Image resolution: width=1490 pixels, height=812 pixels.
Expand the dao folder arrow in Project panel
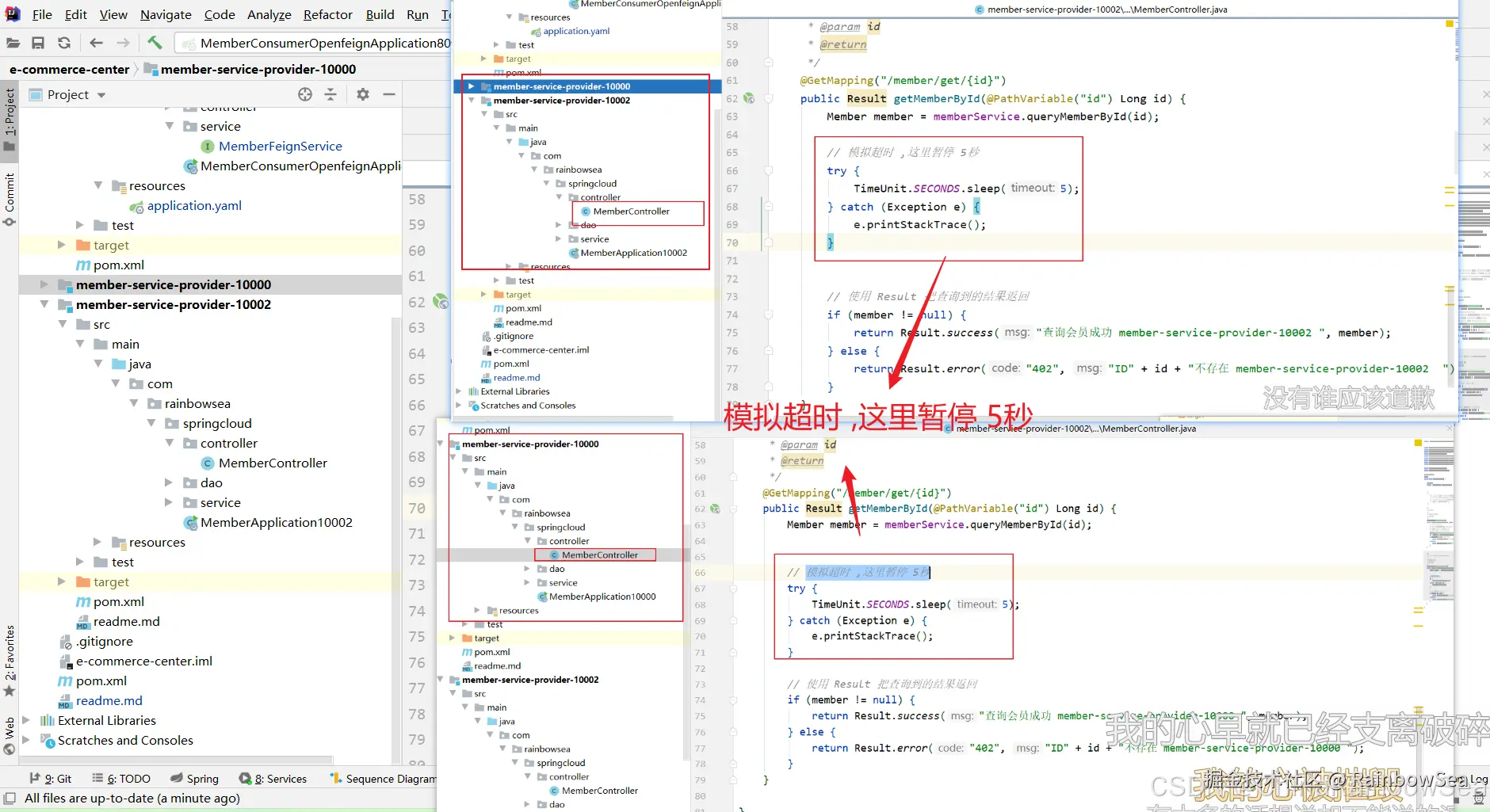[x=169, y=482]
